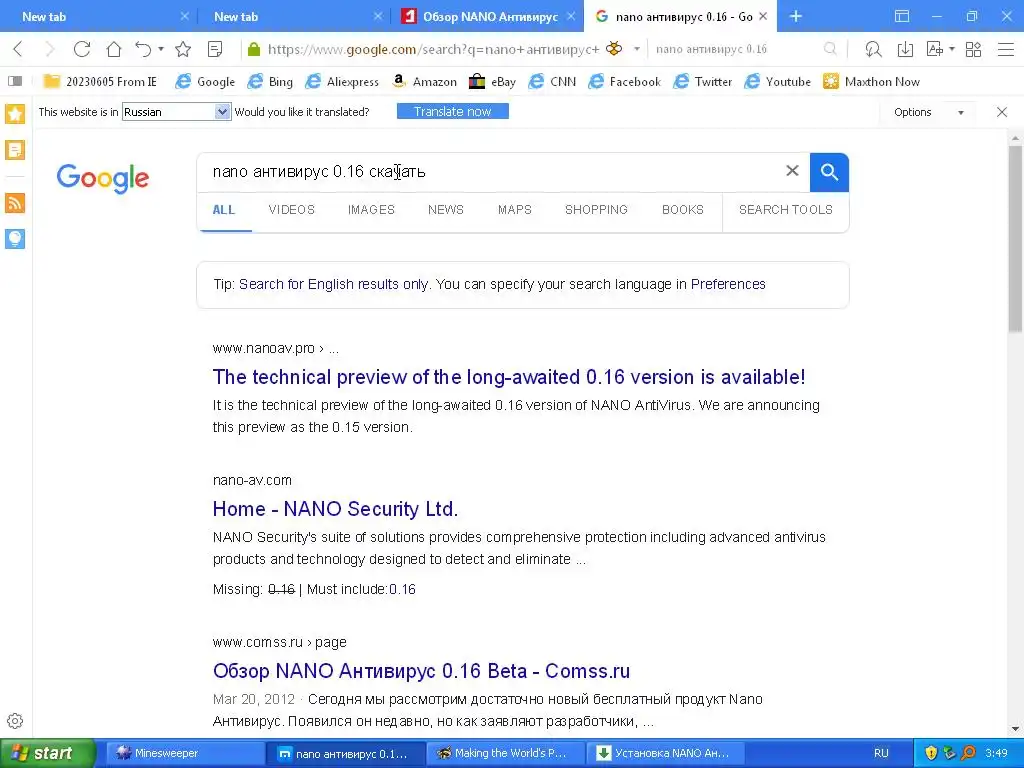Click the security shield tray icon
The height and width of the screenshot is (768, 1024).
[x=931, y=753]
